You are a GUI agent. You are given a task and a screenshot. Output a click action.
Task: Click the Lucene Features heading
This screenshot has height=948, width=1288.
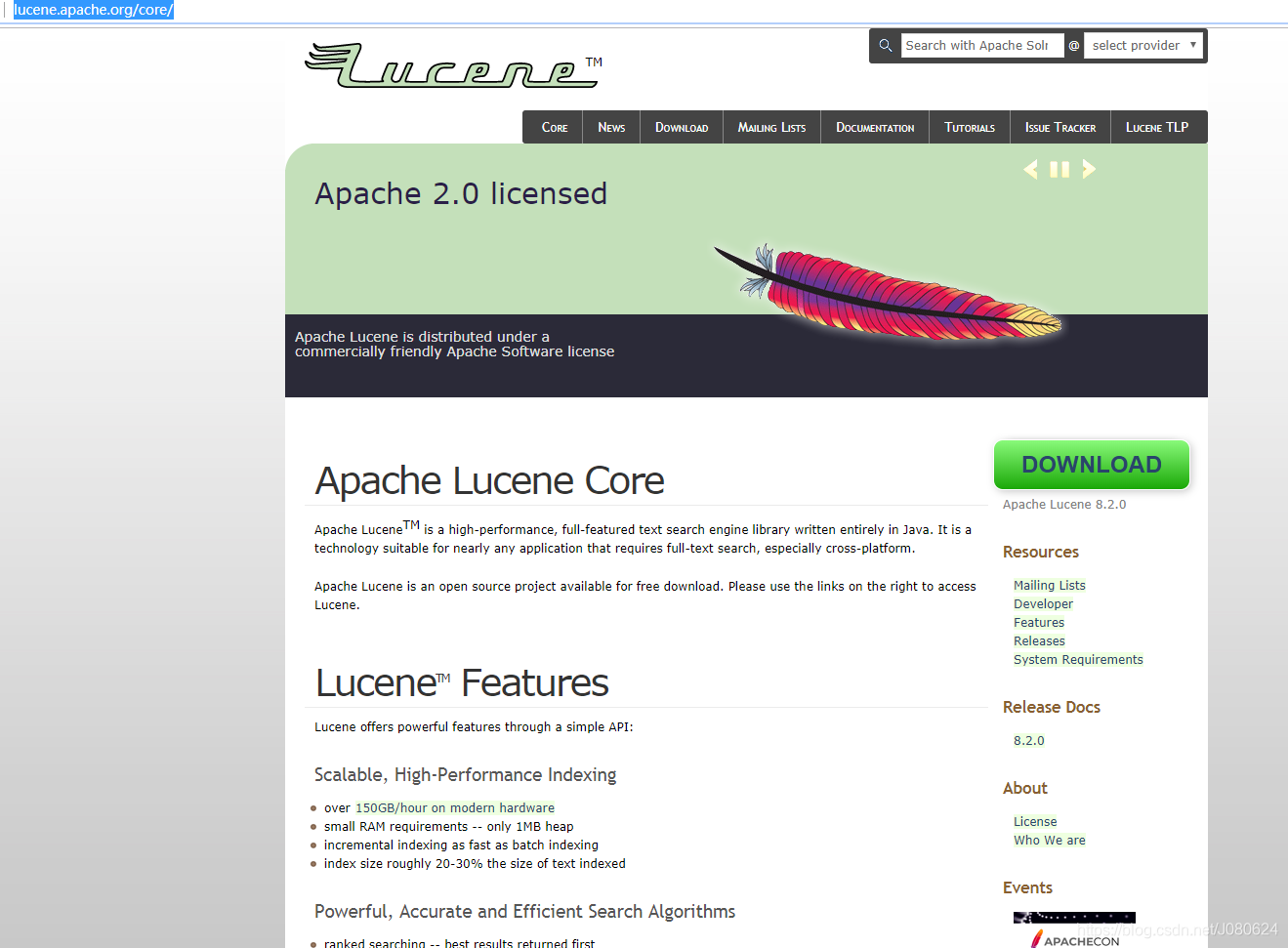pos(462,682)
